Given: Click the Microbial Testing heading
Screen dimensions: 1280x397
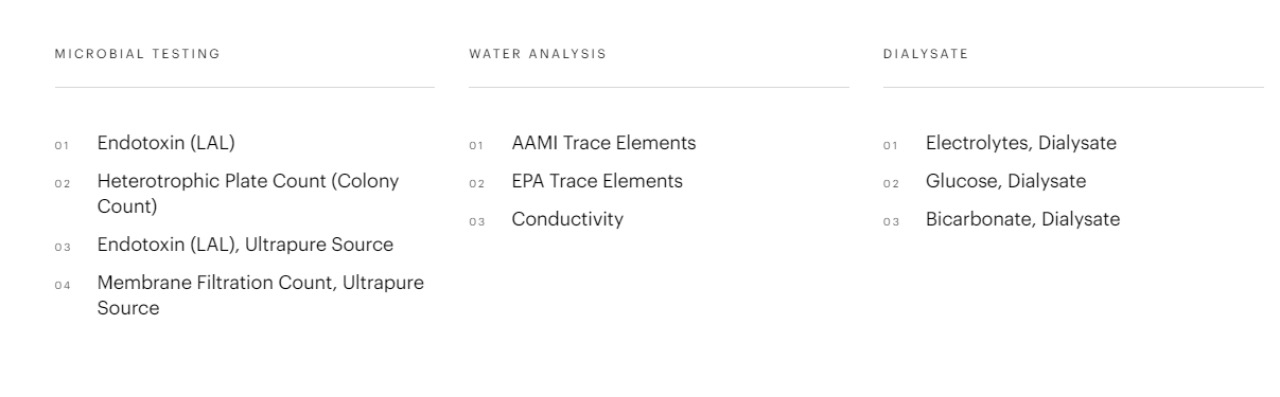Looking at the screenshot, I should click(x=137, y=54).
